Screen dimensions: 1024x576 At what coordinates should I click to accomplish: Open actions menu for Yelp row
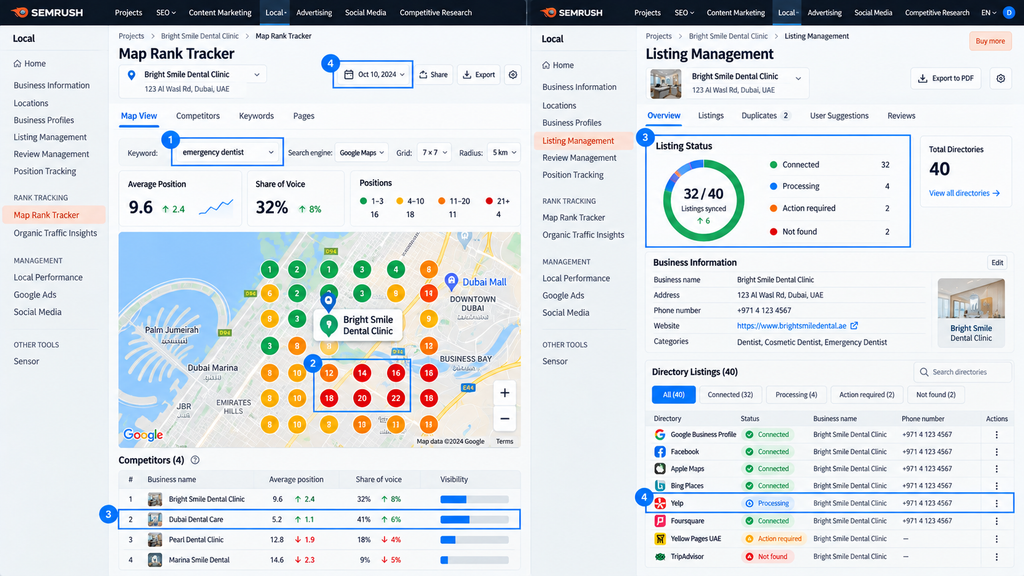click(997, 504)
